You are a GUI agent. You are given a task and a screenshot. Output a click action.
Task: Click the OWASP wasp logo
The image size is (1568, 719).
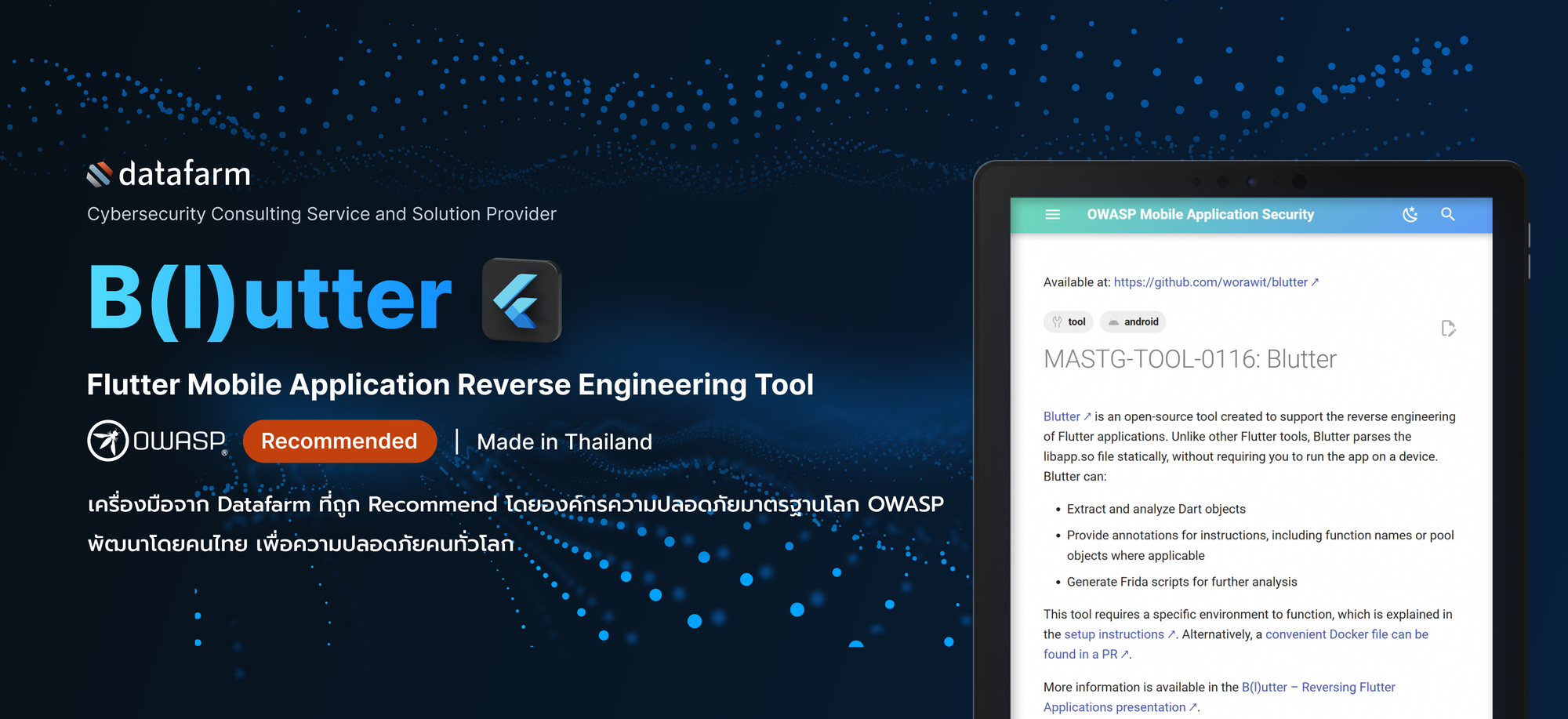click(157, 441)
